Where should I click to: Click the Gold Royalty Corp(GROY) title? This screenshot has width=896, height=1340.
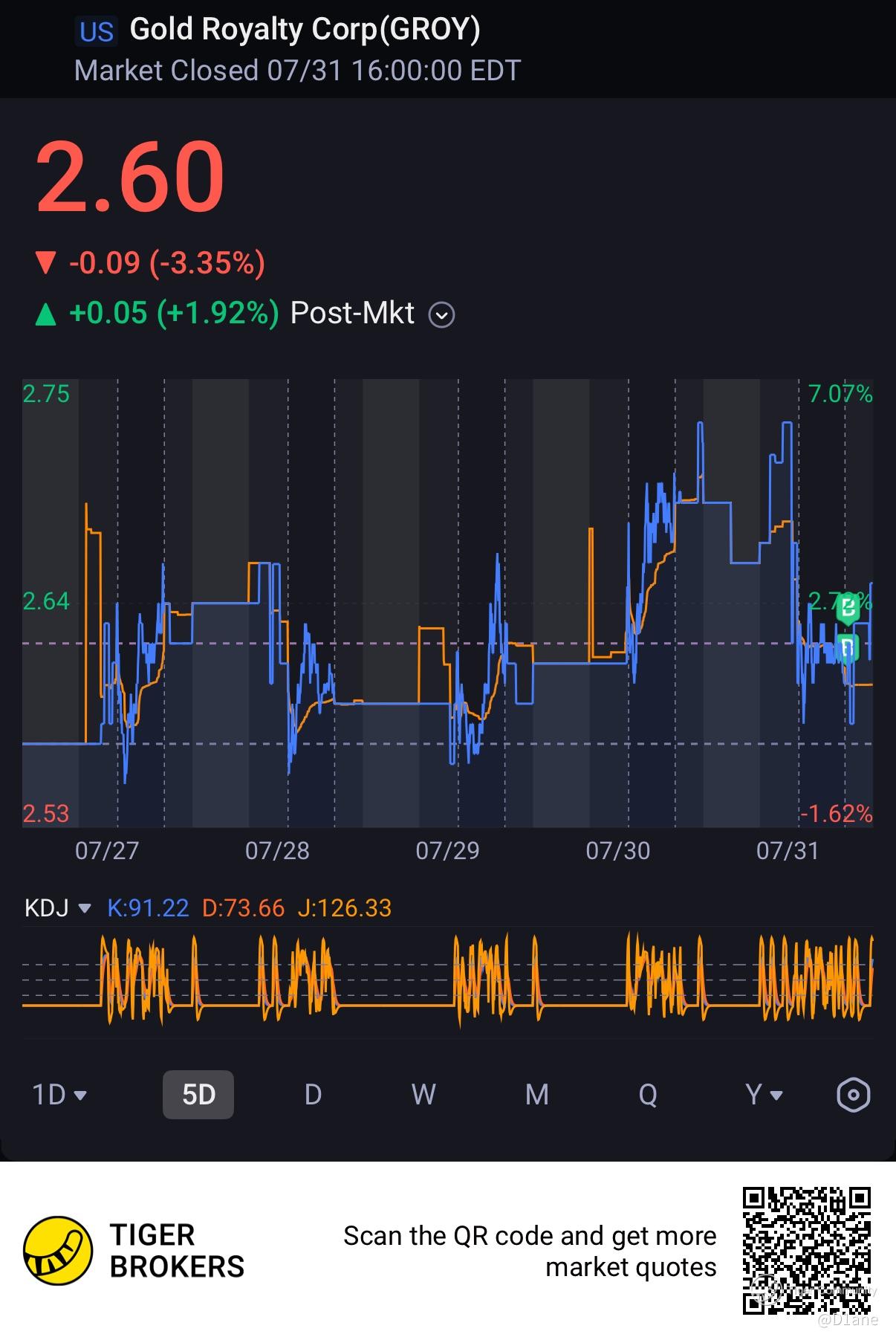point(305,30)
